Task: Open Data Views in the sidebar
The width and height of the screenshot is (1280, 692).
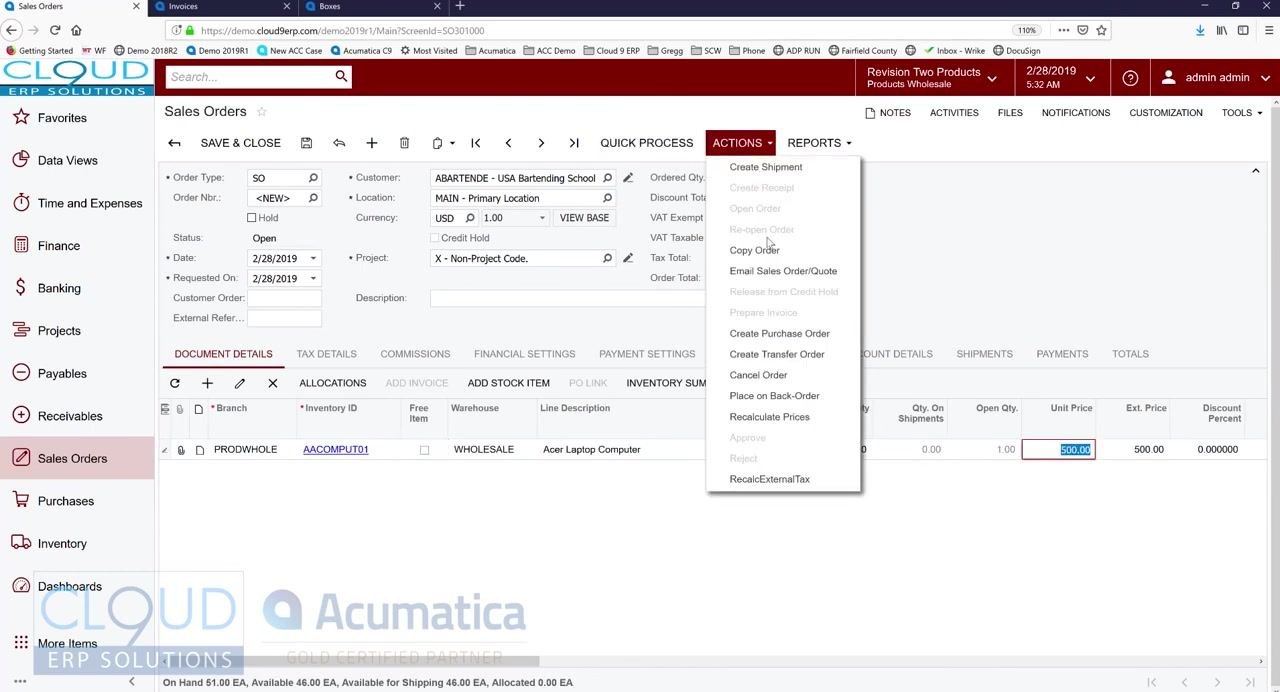Action: pyautogui.click(x=67, y=160)
